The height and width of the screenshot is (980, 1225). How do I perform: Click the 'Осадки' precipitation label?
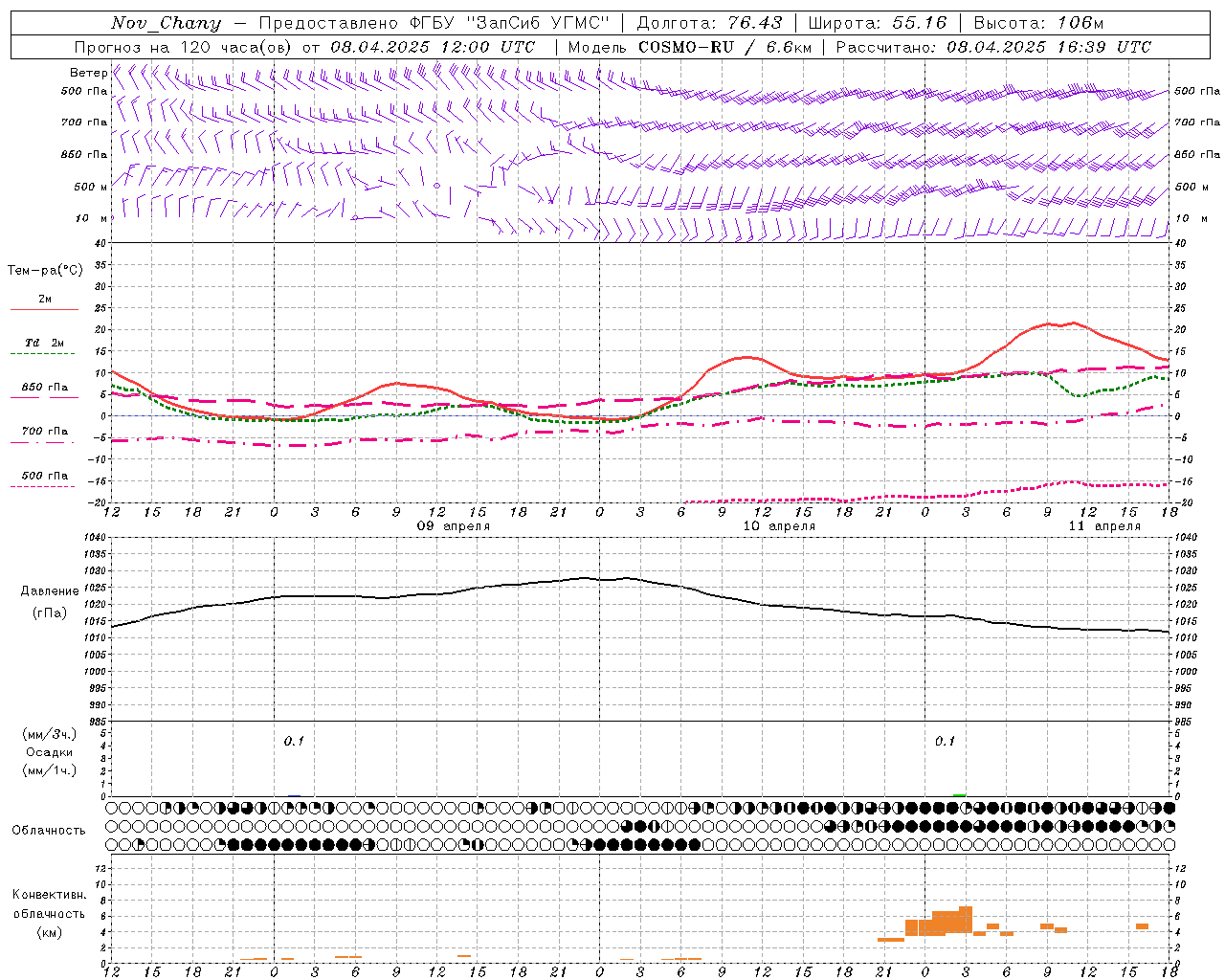(50, 752)
